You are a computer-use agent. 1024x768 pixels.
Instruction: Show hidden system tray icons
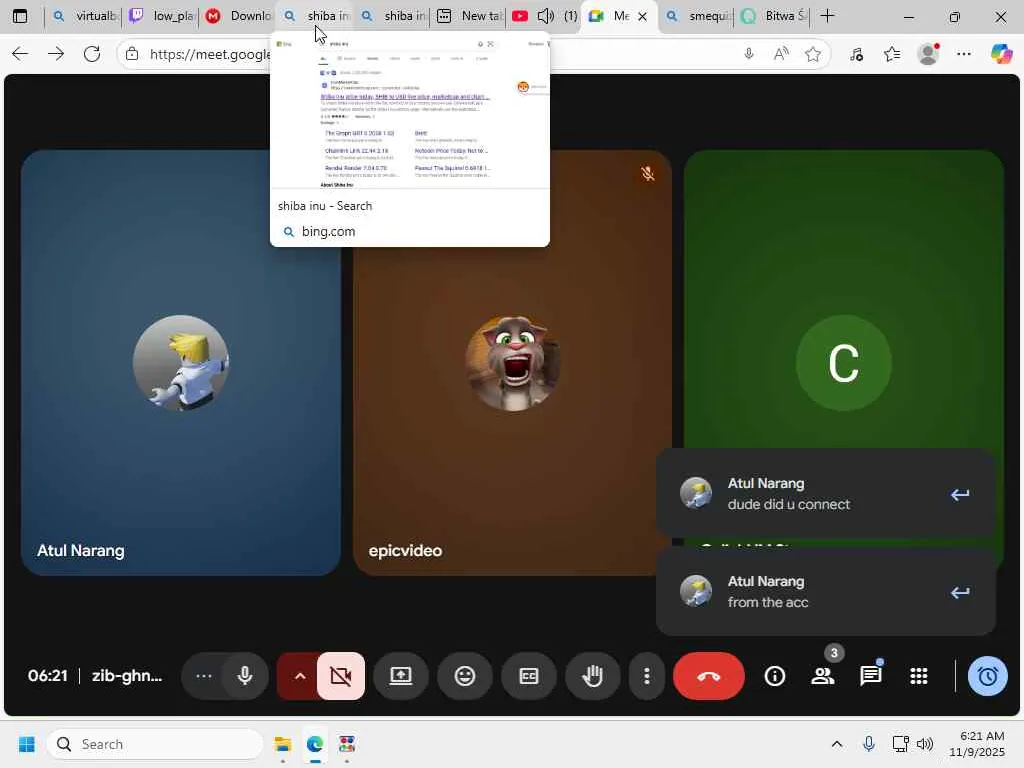click(x=837, y=744)
